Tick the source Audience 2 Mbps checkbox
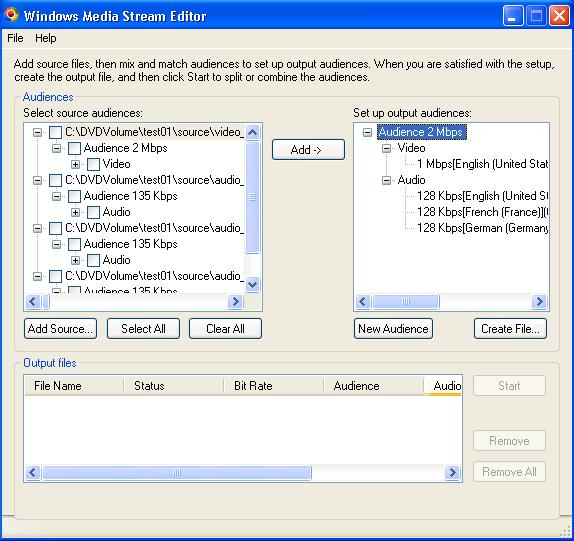The width and height of the screenshot is (574, 541). click(74, 148)
